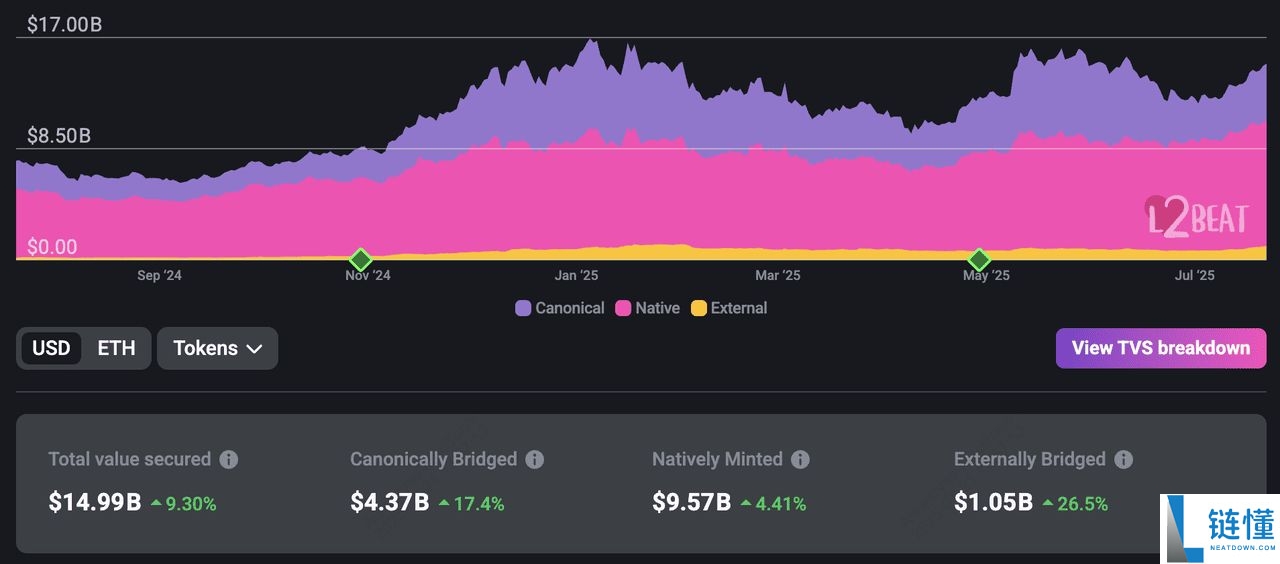The width and height of the screenshot is (1280, 564).
Task: Click info icon beside Externally Bridged
Action: [x=1124, y=460]
